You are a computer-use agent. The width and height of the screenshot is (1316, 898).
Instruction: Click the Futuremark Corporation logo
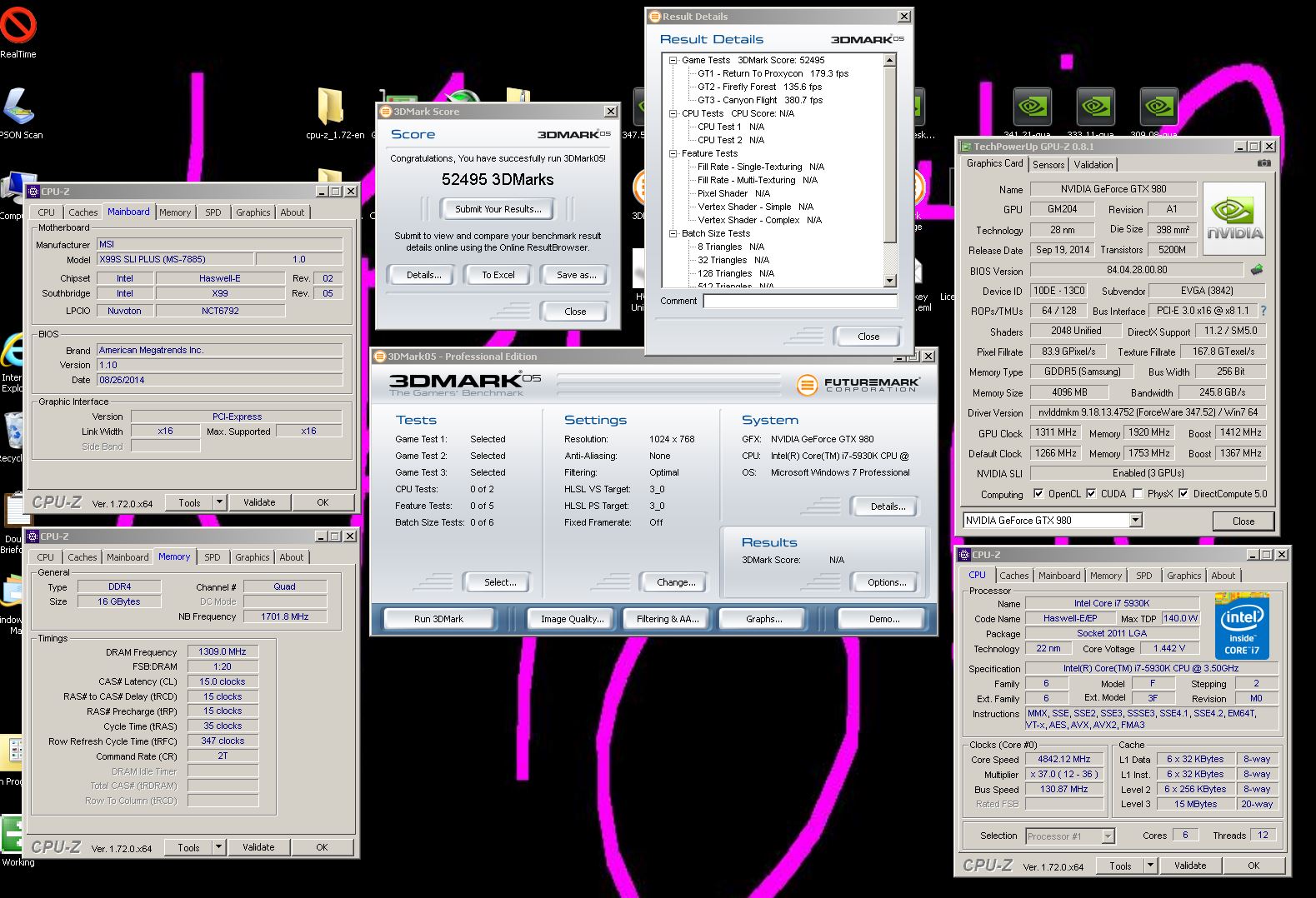click(858, 385)
